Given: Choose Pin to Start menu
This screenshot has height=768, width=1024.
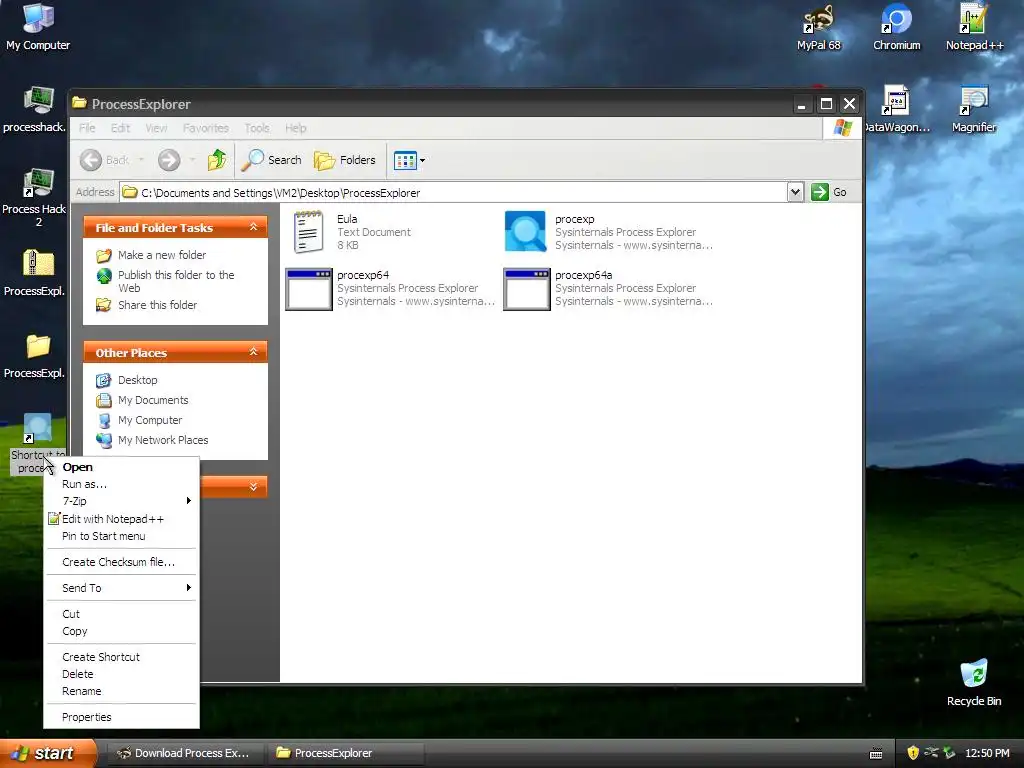Looking at the screenshot, I should tap(121, 536).
